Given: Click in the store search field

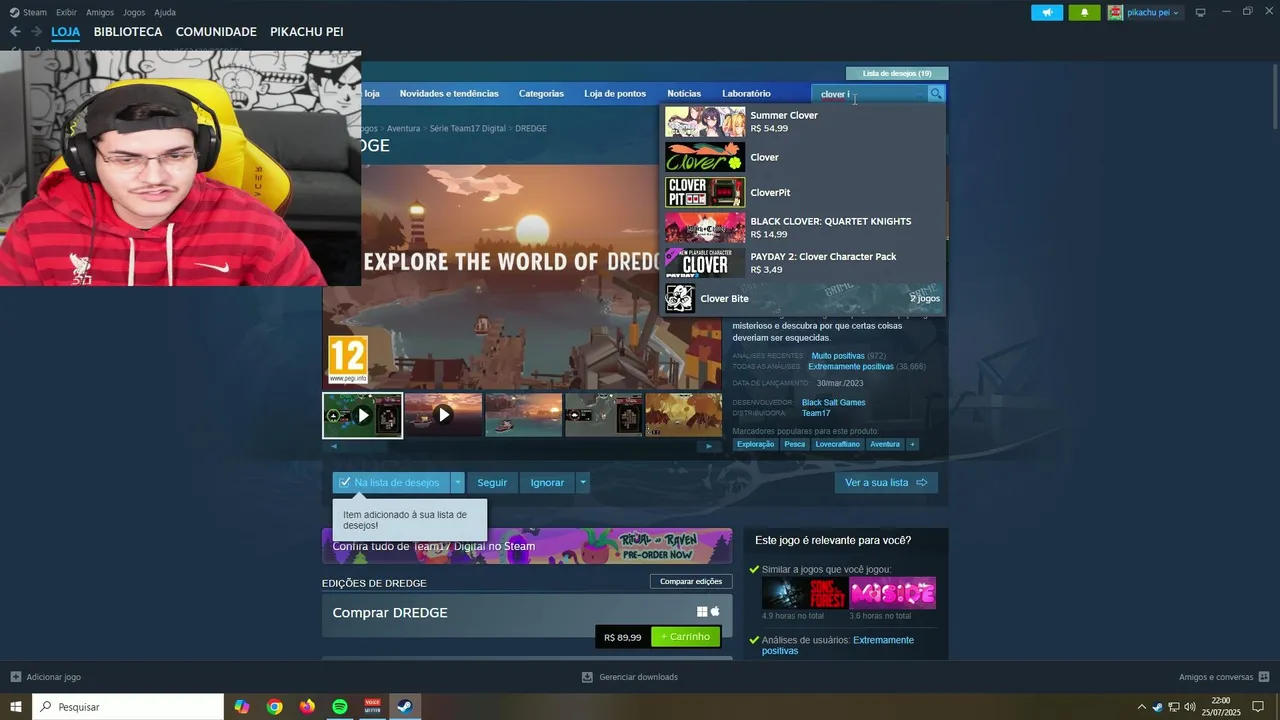Looking at the screenshot, I should 870,94.
